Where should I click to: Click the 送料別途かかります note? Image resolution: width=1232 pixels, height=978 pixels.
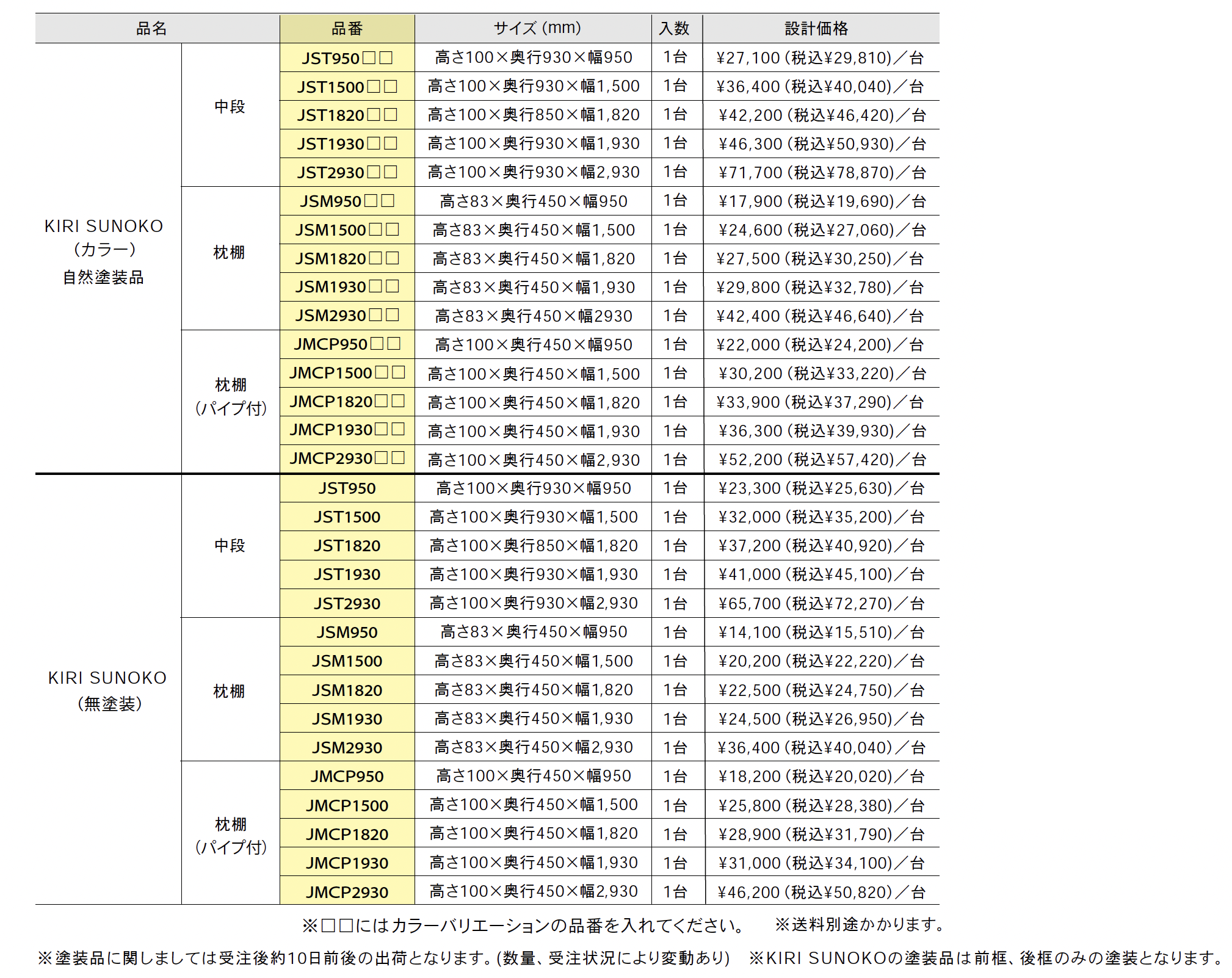click(860, 925)
